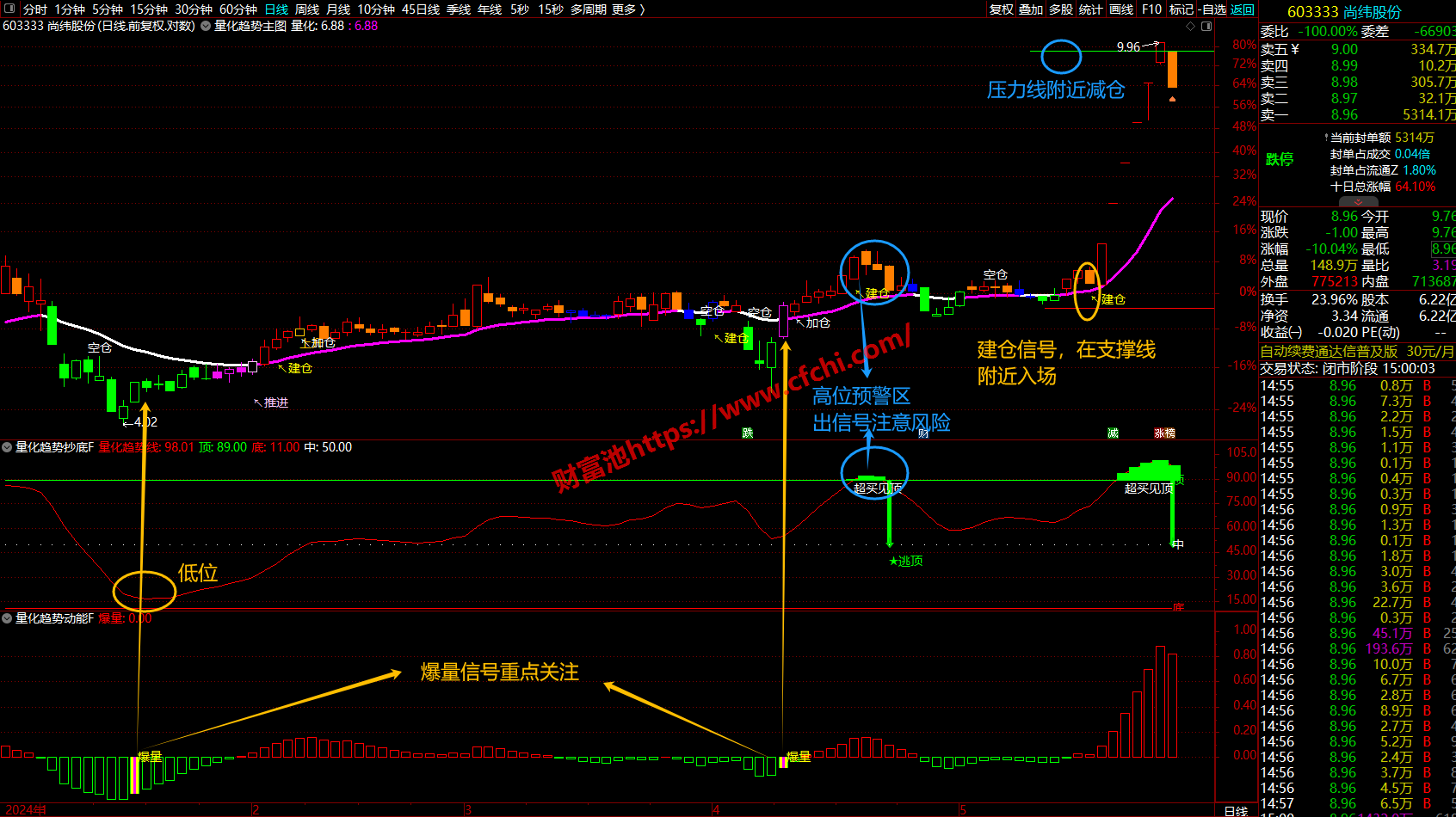Select the 15分钟 period tab
This screenshot has height=817, width=1456.
click(149, 9)
